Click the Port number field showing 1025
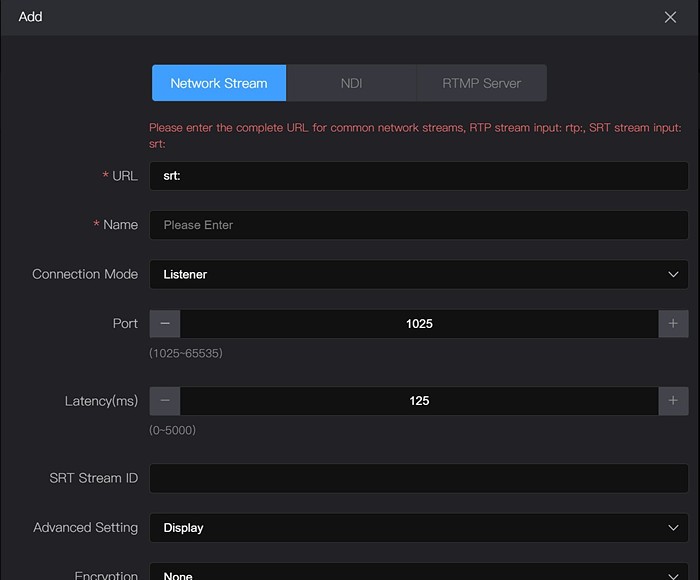 [x=419, y=324]
